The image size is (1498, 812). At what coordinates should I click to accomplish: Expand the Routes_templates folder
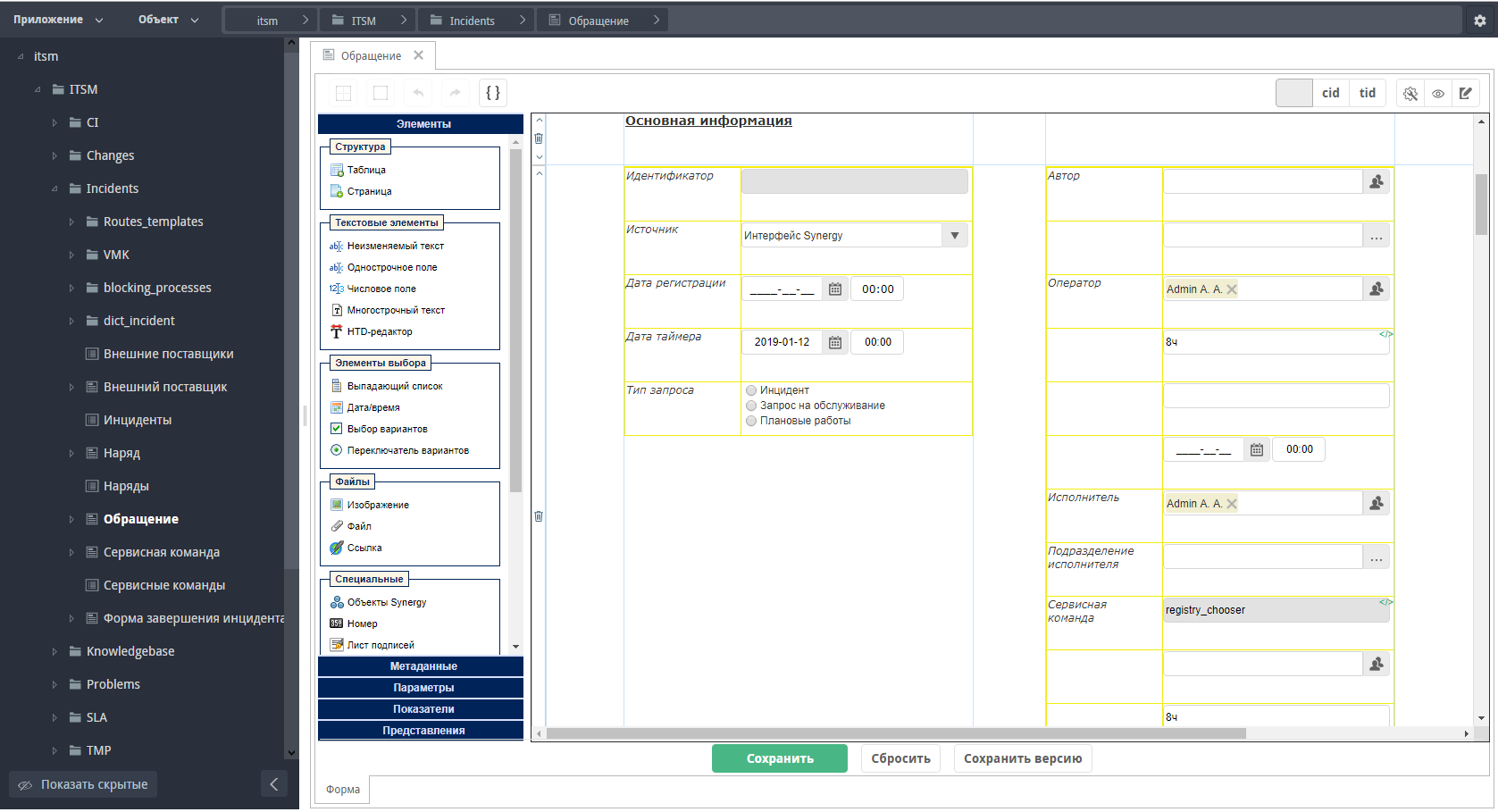71,222
